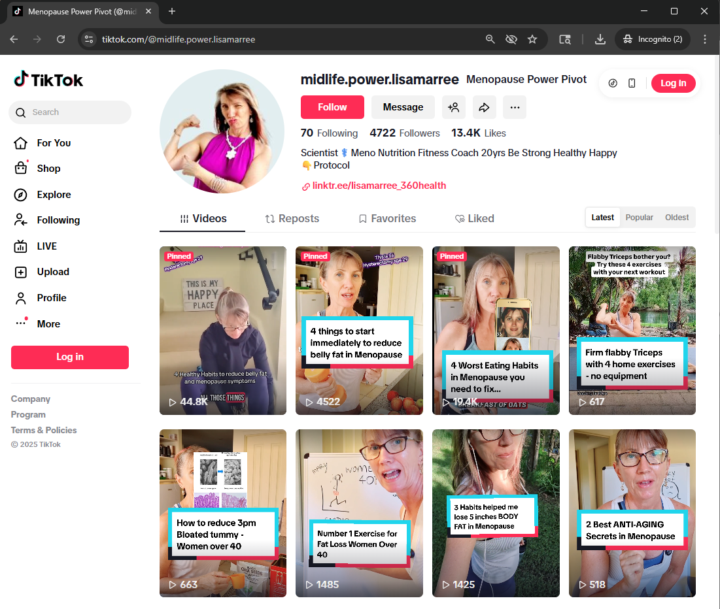The image size is (720, 609).
Task: Click the red Log in sidebar button
Action: (x=70, y=357)
